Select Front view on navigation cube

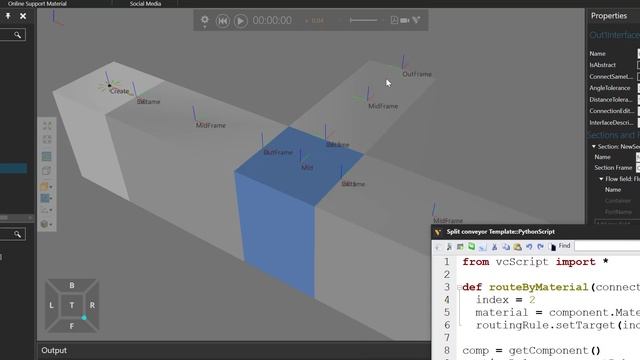click(72, 326)
